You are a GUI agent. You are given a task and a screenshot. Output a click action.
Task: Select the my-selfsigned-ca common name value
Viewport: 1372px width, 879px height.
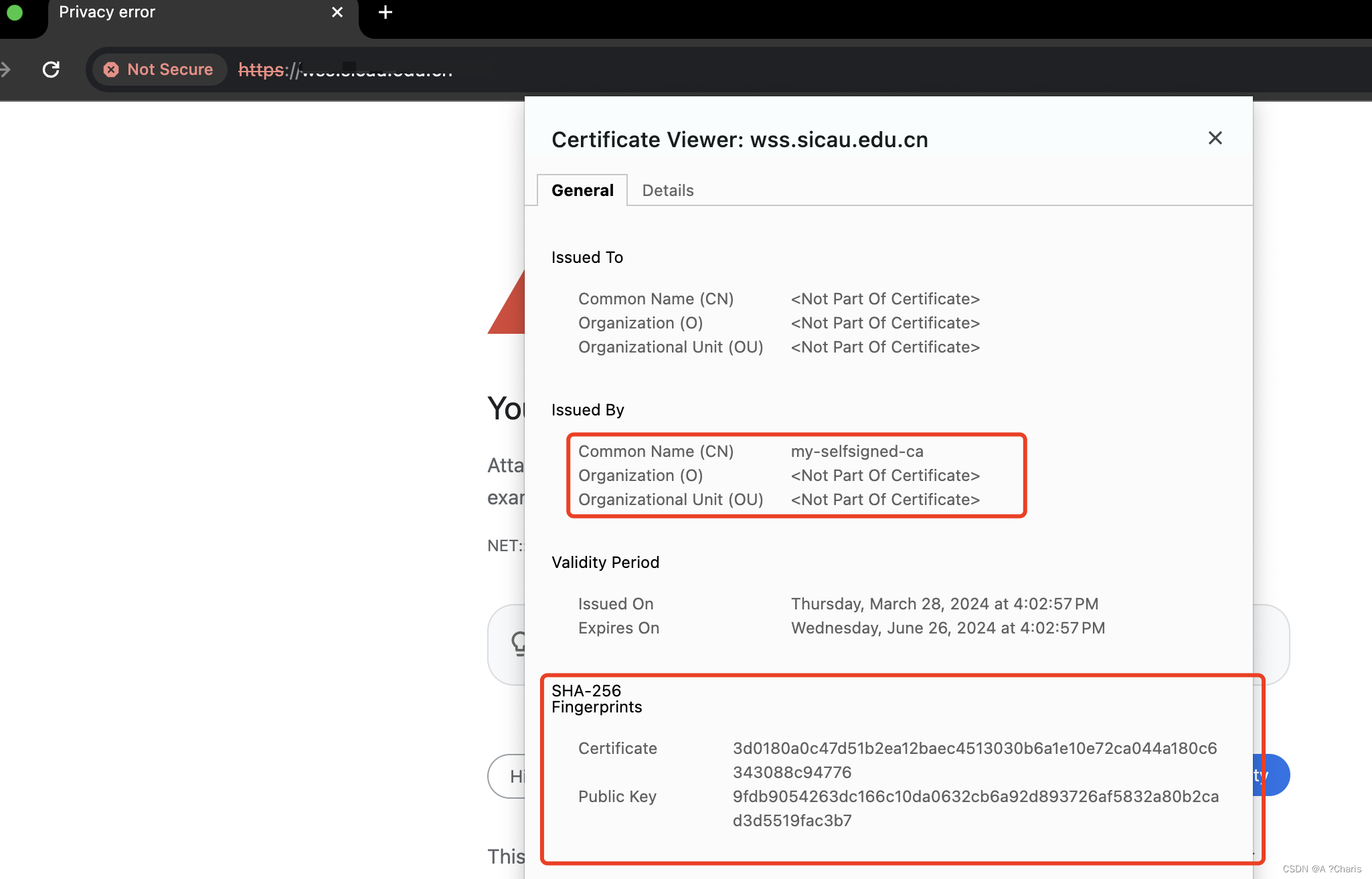click(x=857, y=451)
